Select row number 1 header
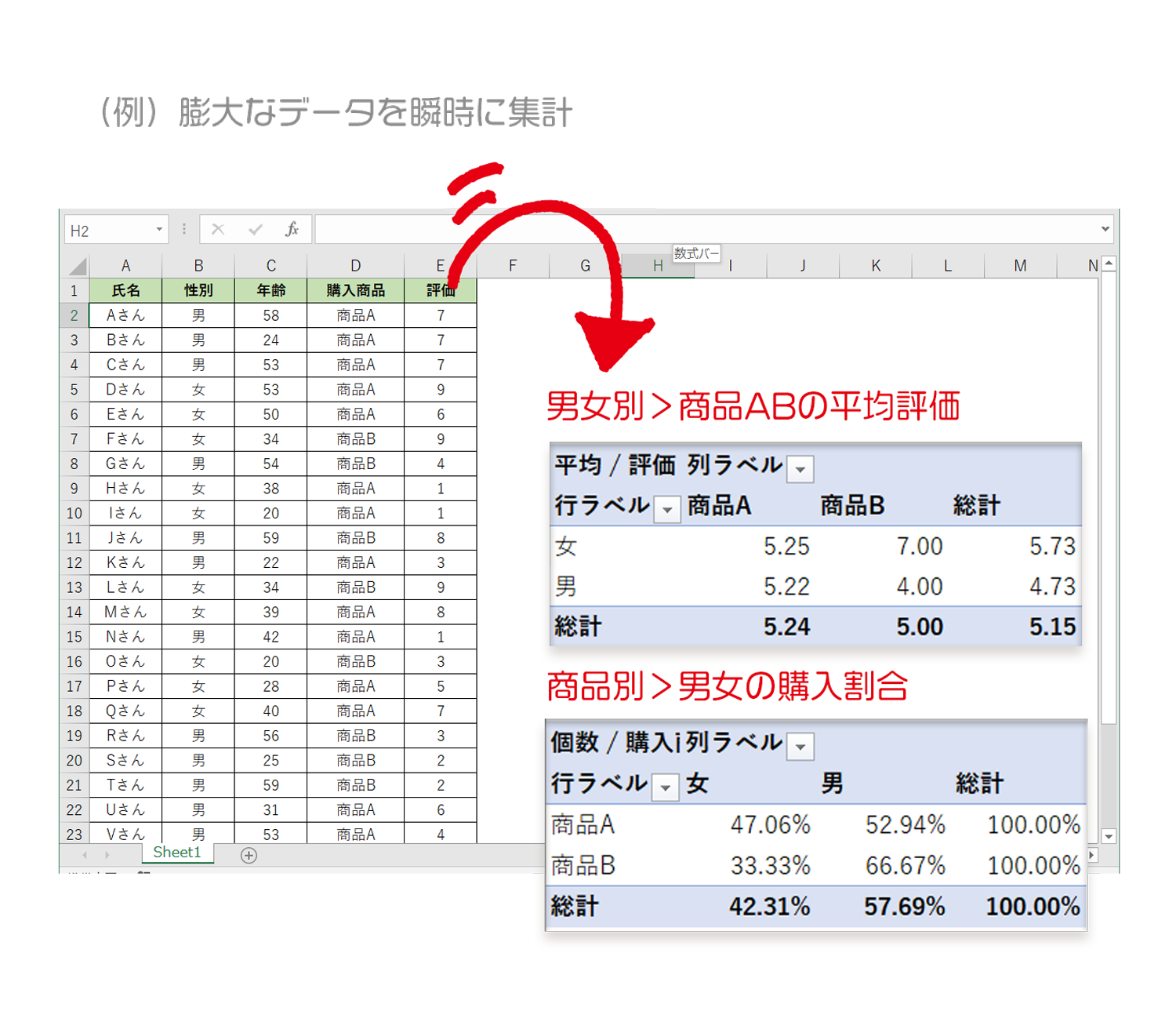Image resolution: width=1176 pixels, height=1022 pixels. 74,290
